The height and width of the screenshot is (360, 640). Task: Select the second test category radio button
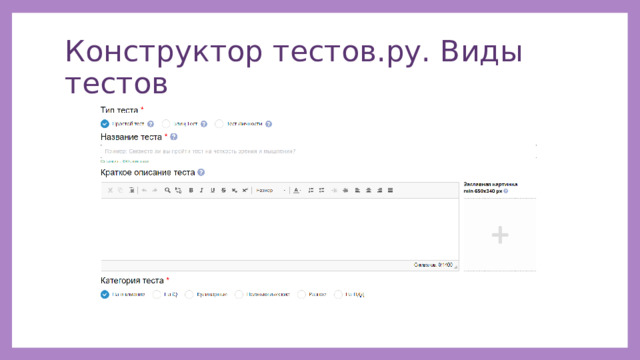[157, 294]
